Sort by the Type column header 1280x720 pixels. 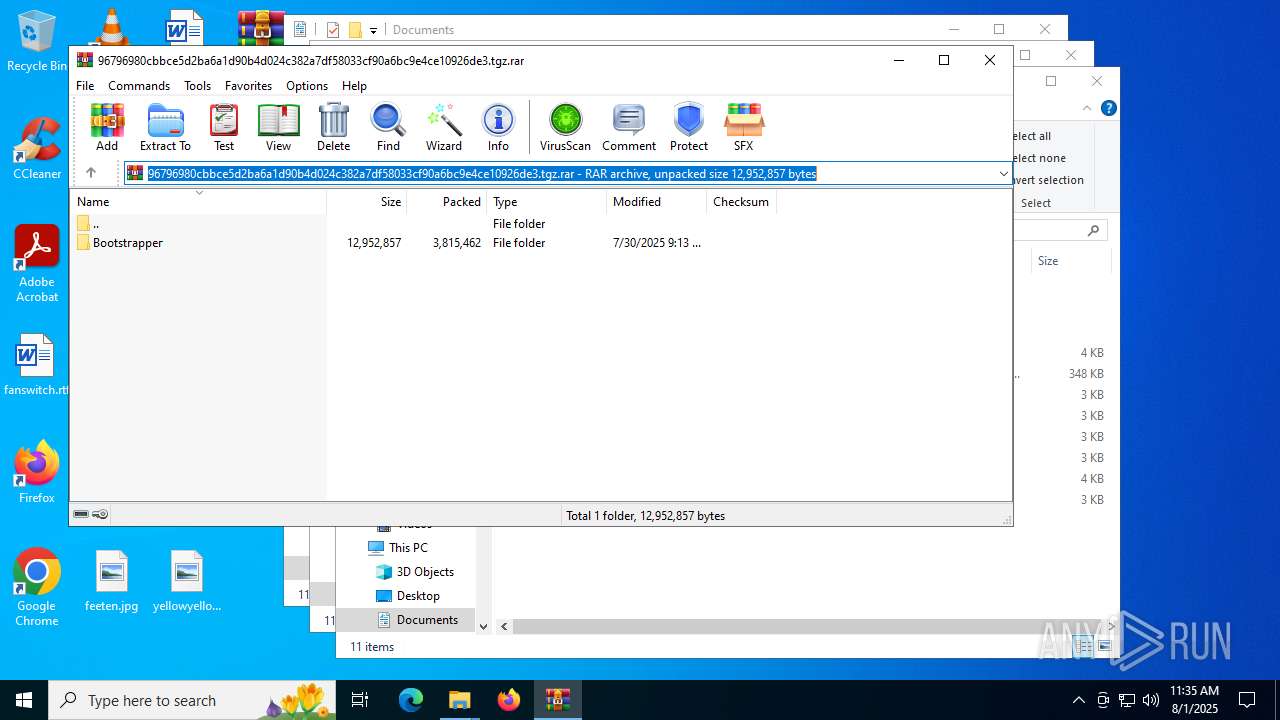tap(547, 202)
